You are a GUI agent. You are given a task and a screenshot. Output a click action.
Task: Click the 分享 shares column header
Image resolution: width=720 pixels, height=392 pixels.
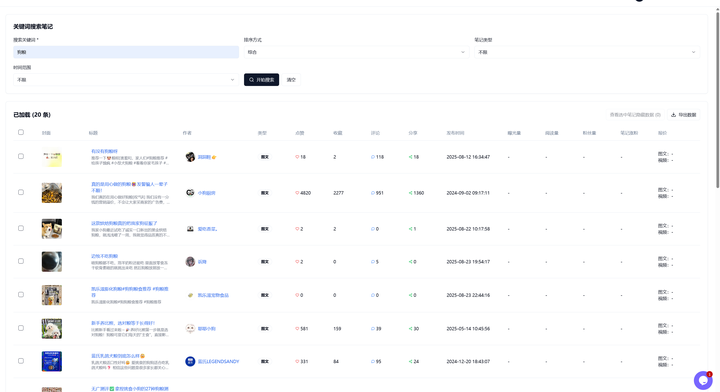point(413,133)
